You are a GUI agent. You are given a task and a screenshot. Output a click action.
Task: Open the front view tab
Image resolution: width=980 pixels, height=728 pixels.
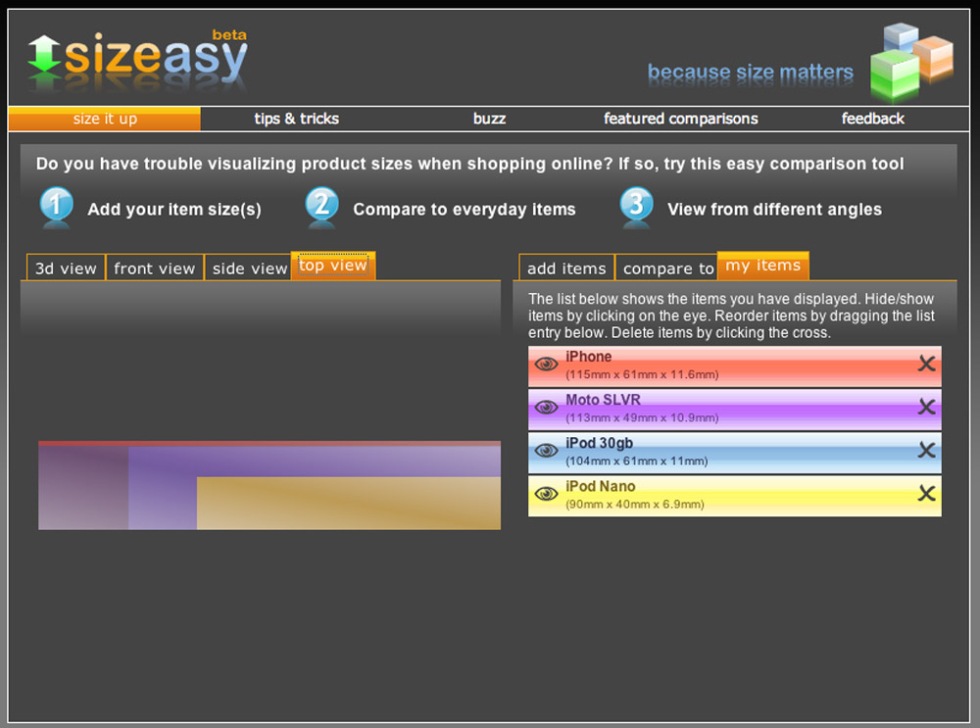154,268
